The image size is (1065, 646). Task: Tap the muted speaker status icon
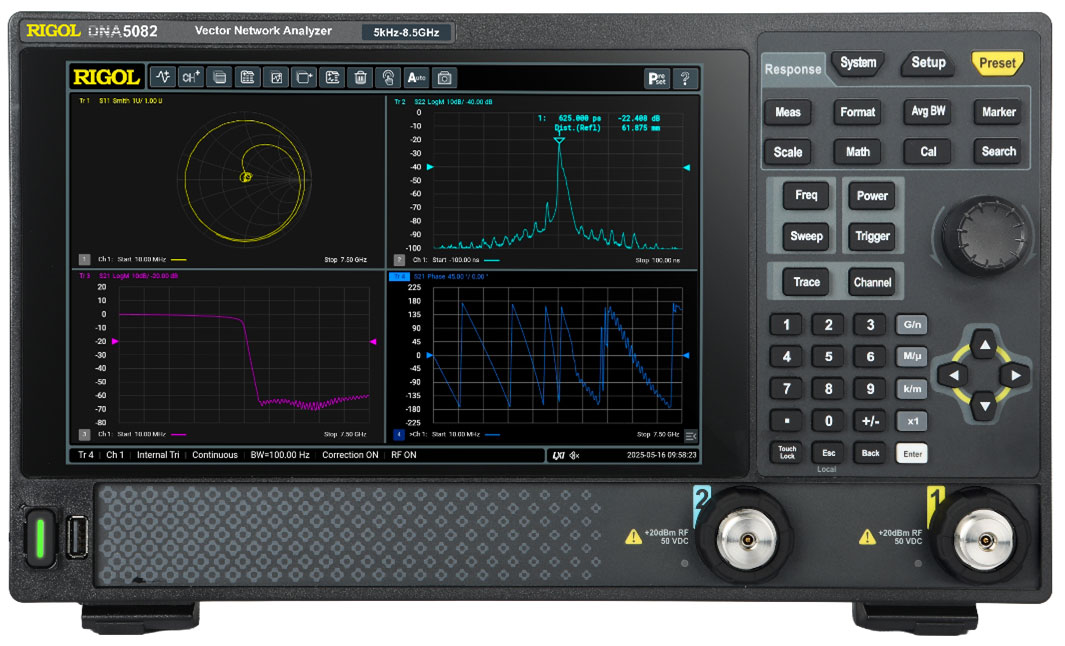[575, 455]
